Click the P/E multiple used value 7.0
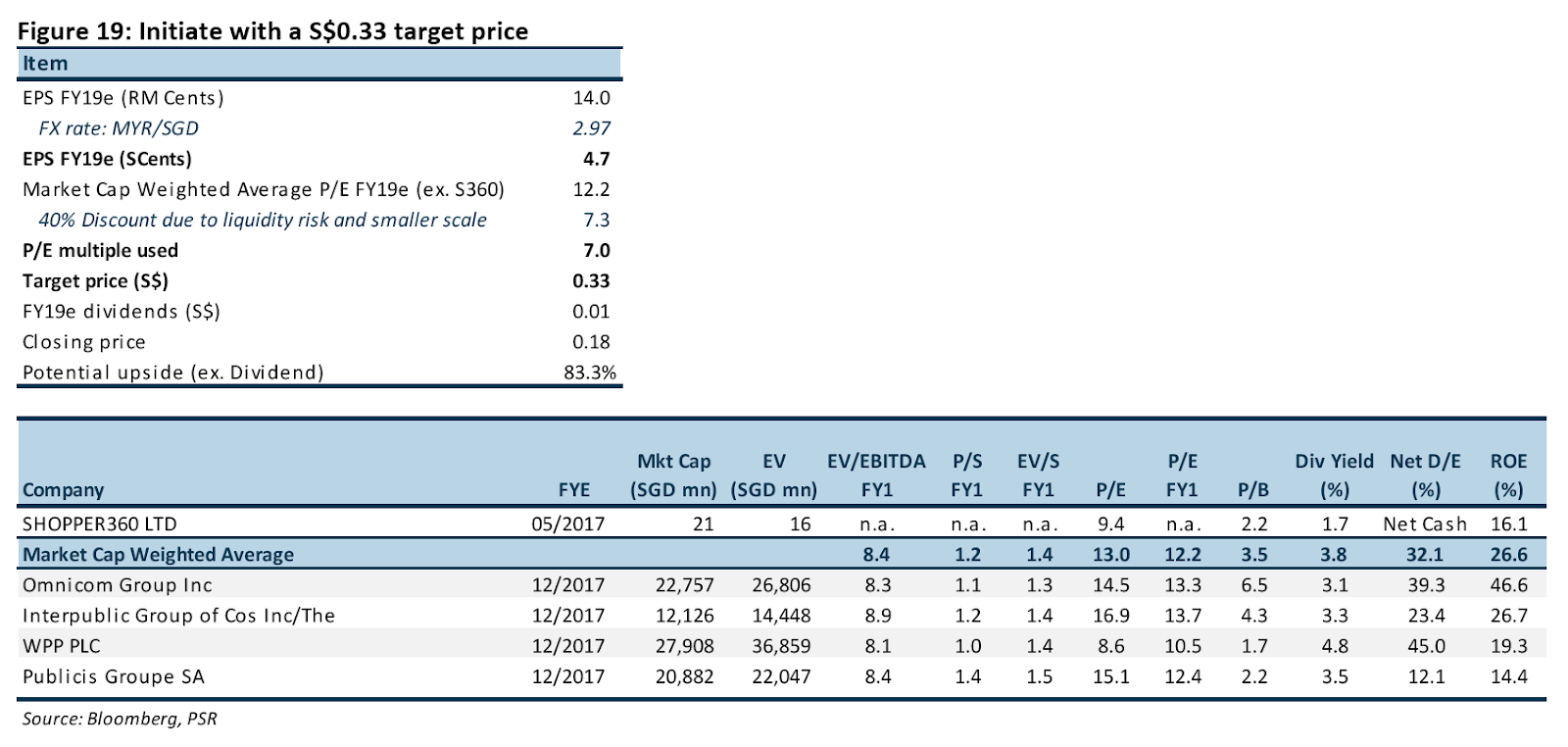Viewport: 1568px width, 747px height. 597,250
